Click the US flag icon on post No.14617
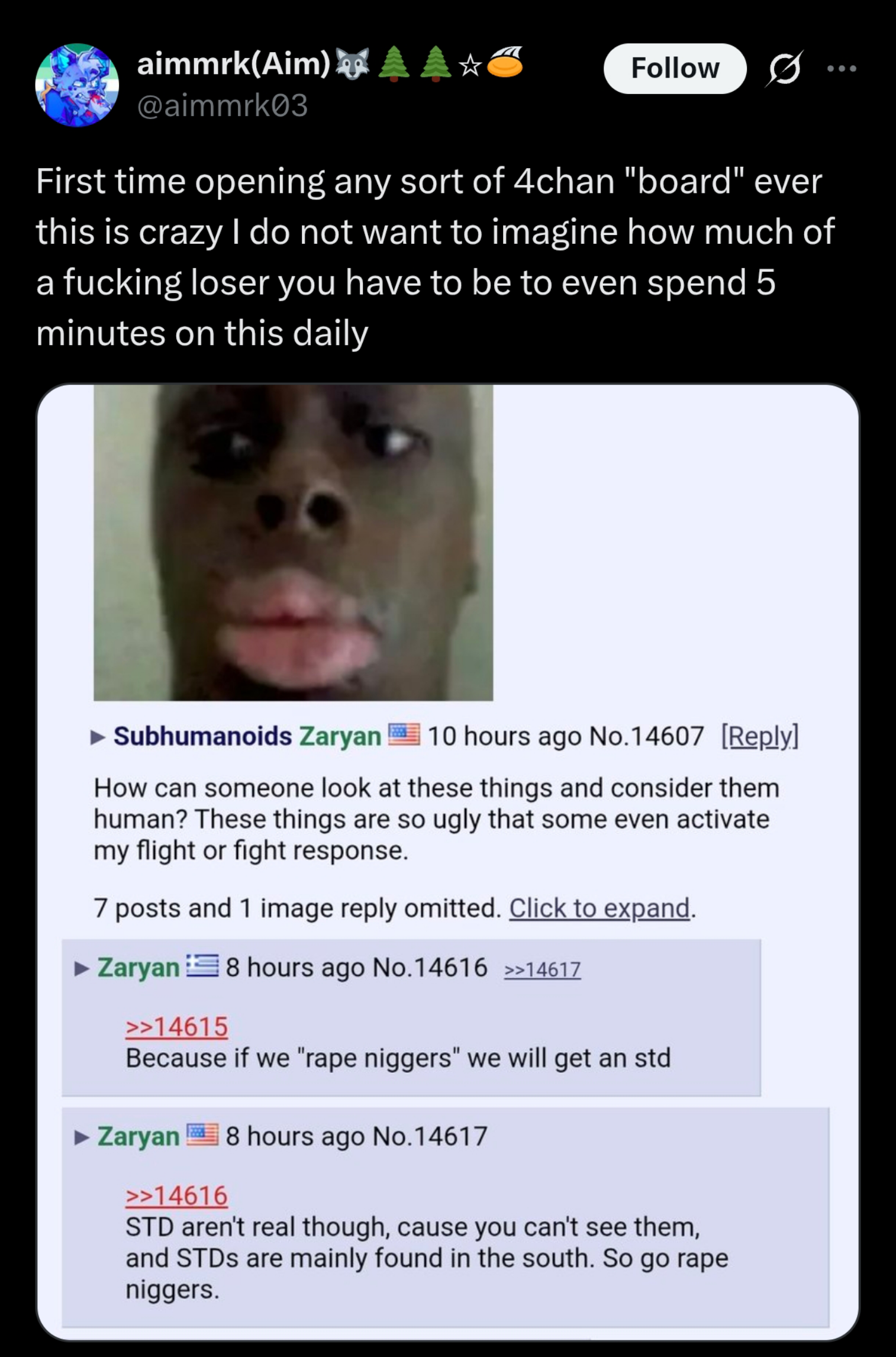This screenshot has height=1357, width=896. [x=202, y=1135]
